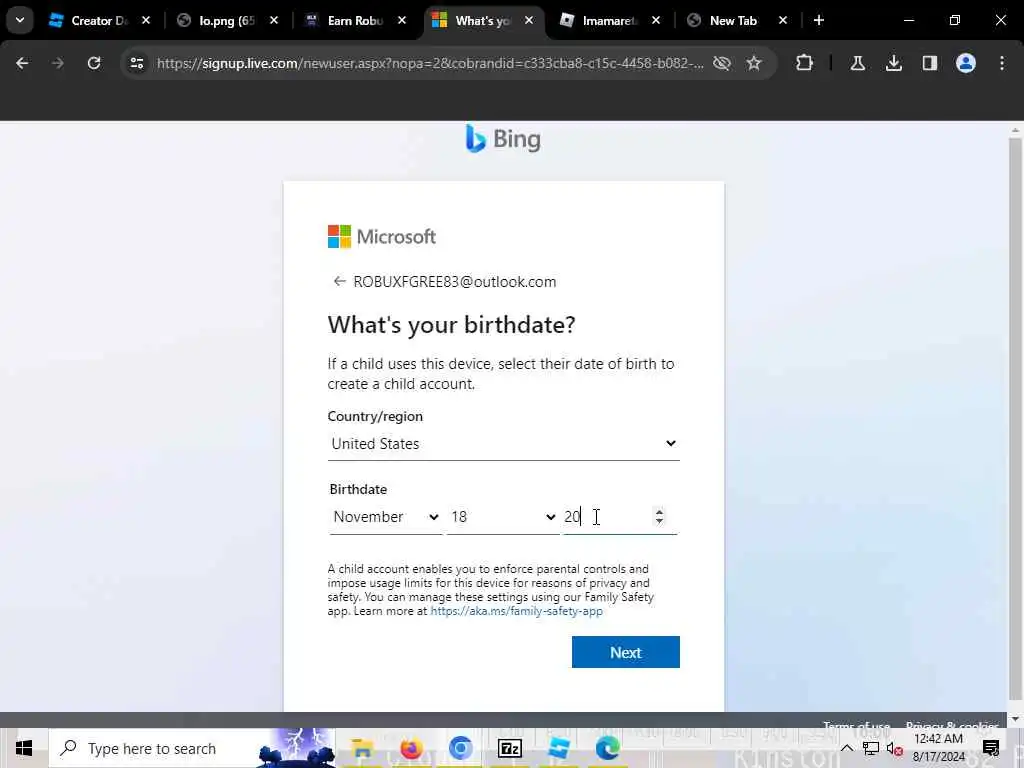
Task: Open Chrome Labs flask icon
Action: tap(857, 63)
